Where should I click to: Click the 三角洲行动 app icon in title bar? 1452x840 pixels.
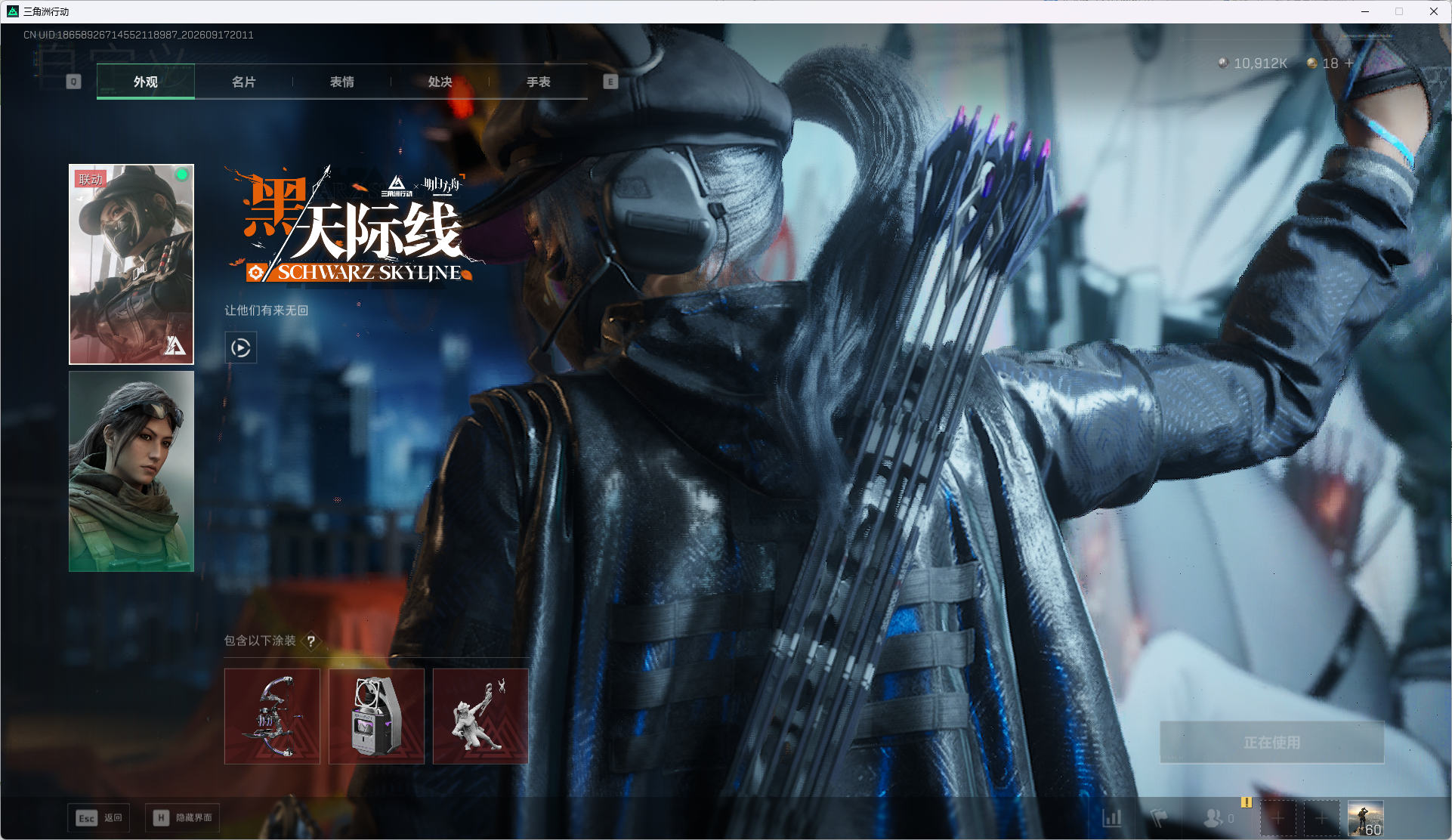(x=12, y=11)
